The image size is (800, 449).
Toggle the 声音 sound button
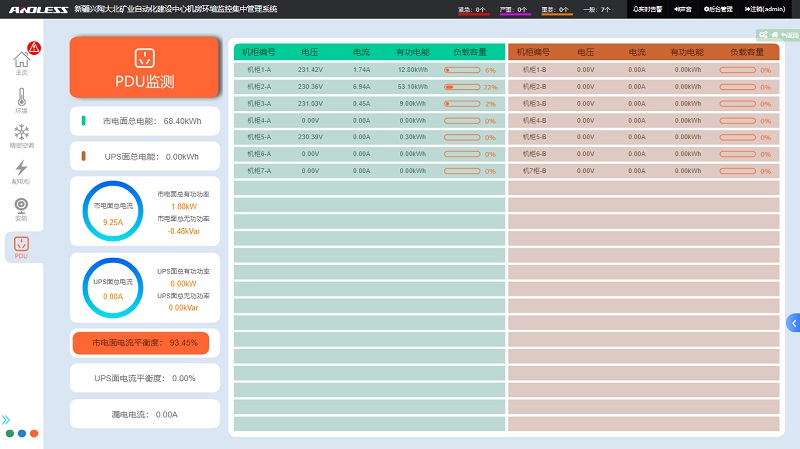(x=684, y=9)
